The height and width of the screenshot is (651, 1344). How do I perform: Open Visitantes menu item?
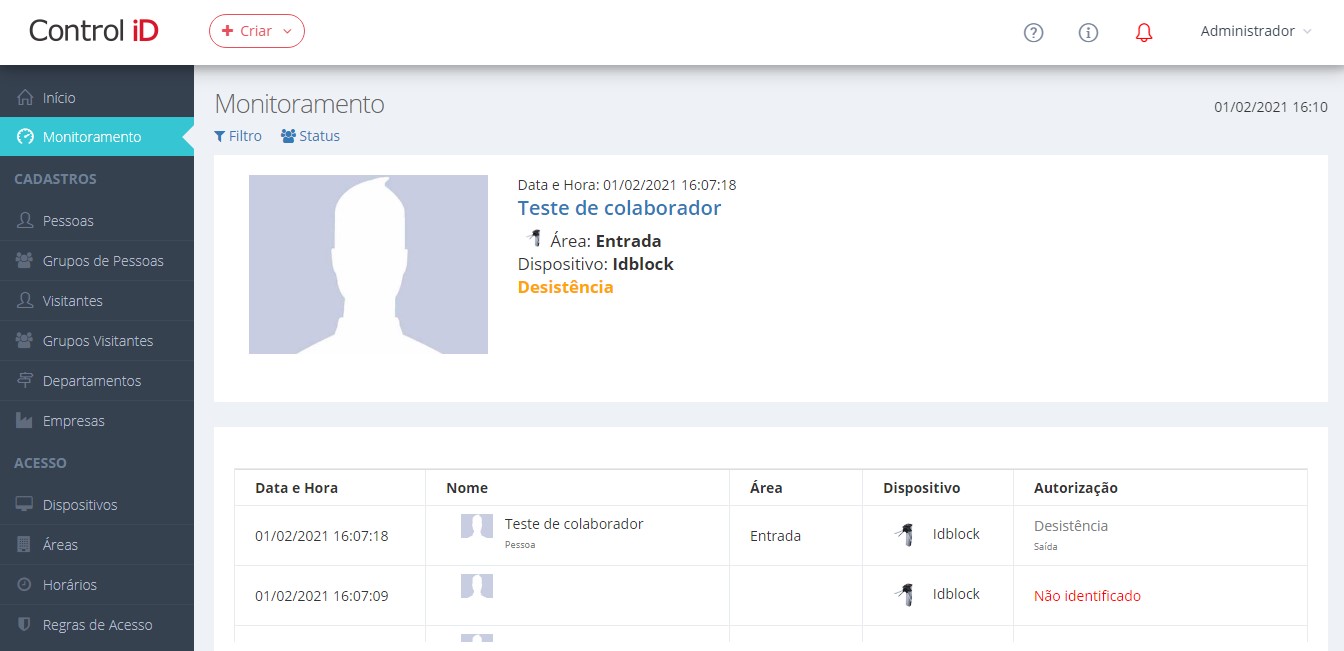click(x=97, y=301)
